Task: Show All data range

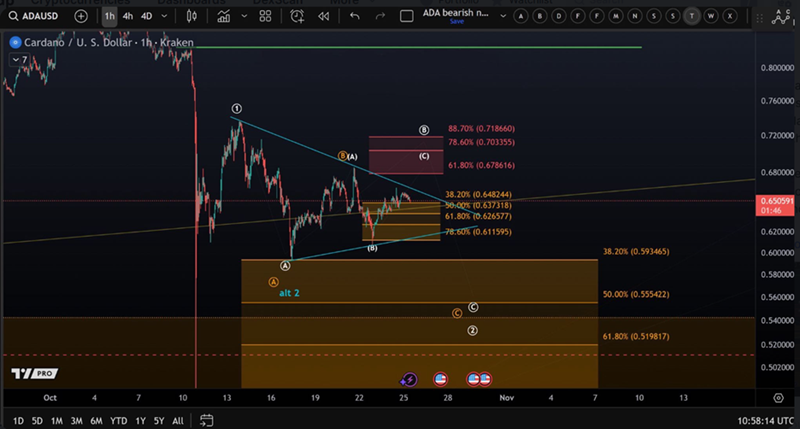Action: (x=178, y=420)
